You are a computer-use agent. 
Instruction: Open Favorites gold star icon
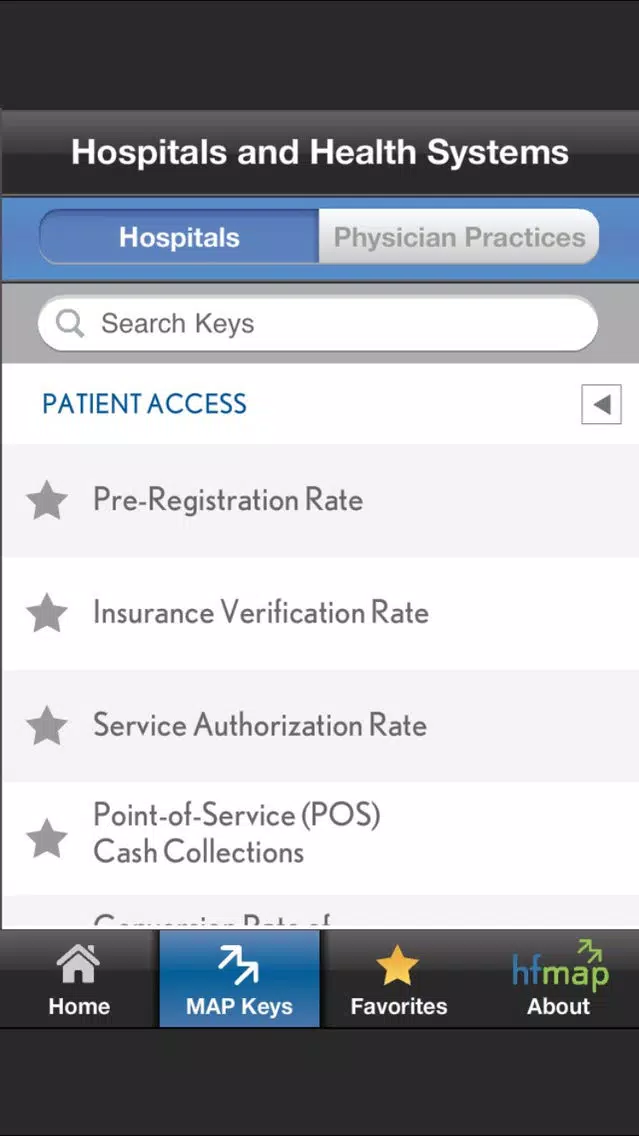click(398, 965)
